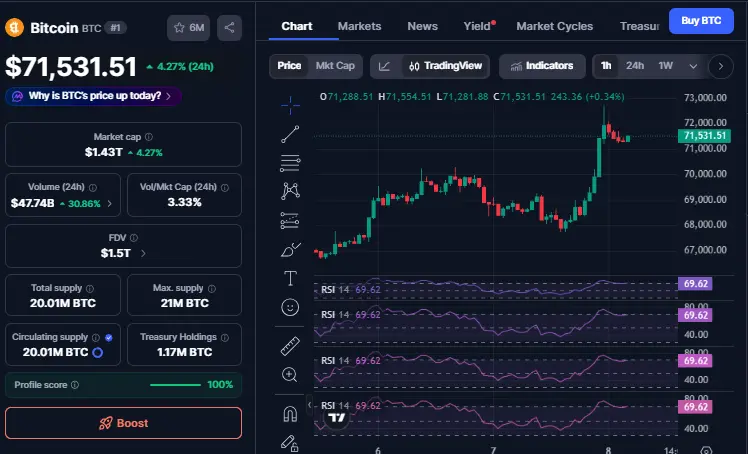The width and height of the screenshot is (748, 454).
Task: Click the FDV info icon
Action: point(134,237)
